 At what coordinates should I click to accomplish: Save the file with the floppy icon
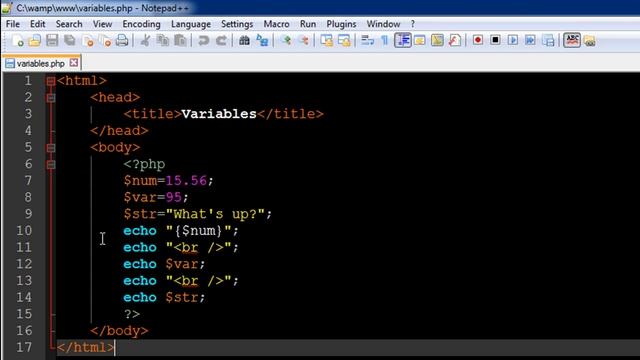(52, 40)
